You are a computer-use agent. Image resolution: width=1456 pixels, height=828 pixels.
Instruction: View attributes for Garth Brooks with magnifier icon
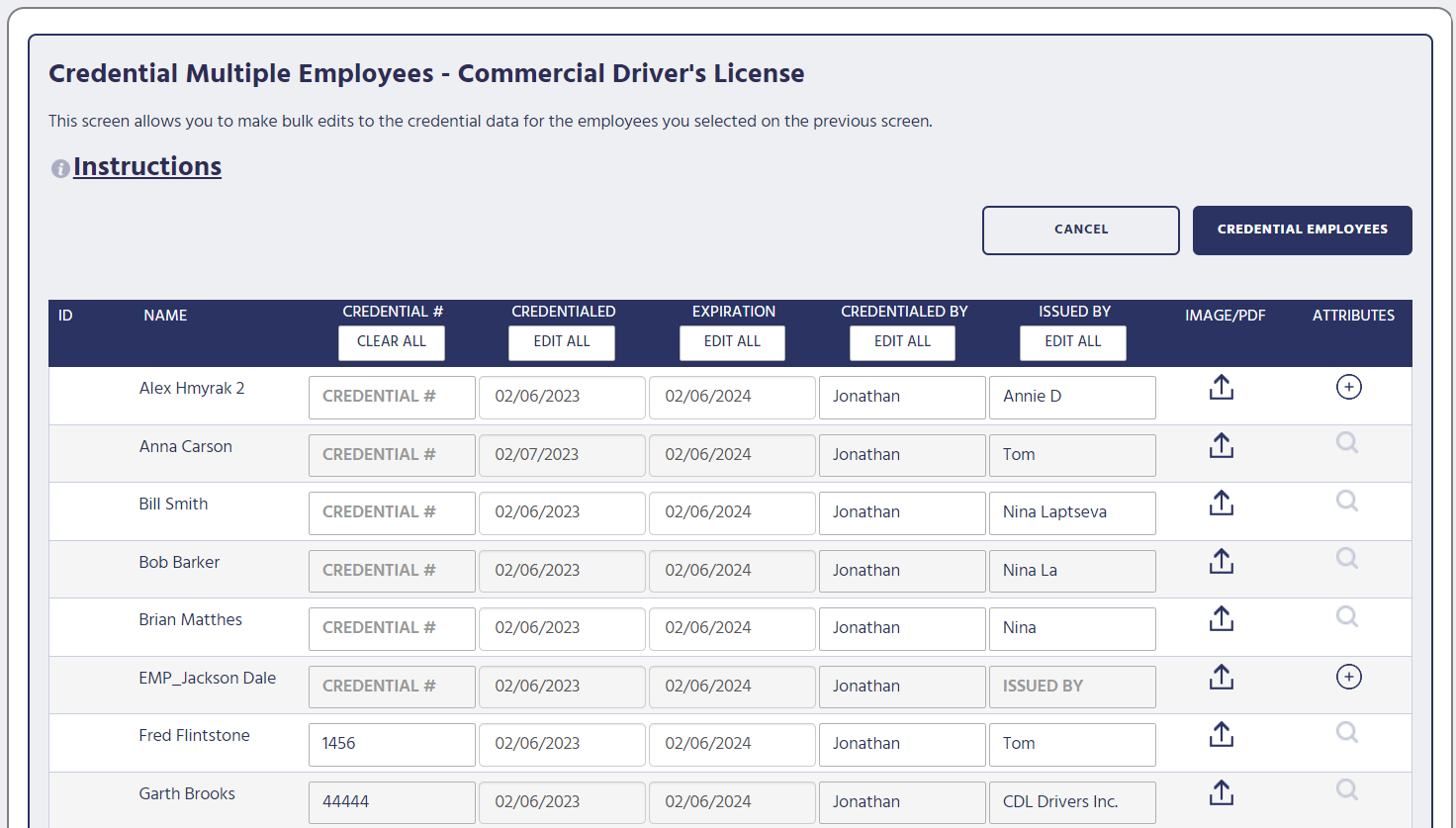tap(1346, 789)
